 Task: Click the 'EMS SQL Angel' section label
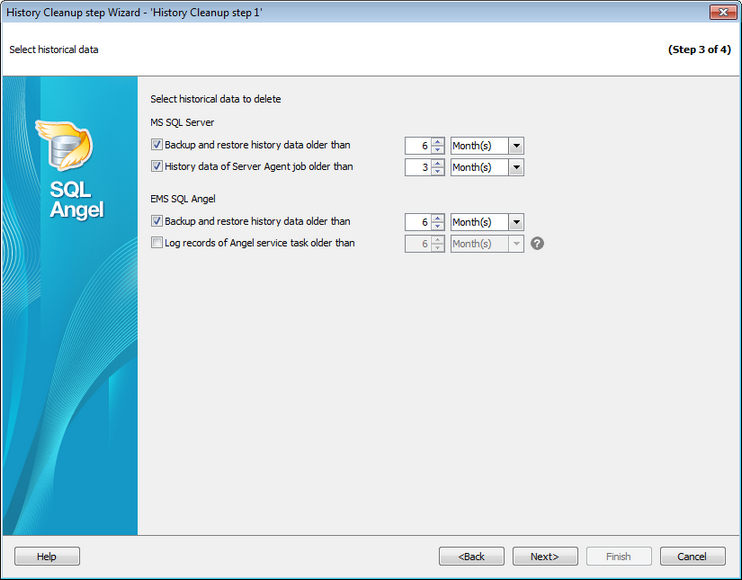(x=183, y=199)
